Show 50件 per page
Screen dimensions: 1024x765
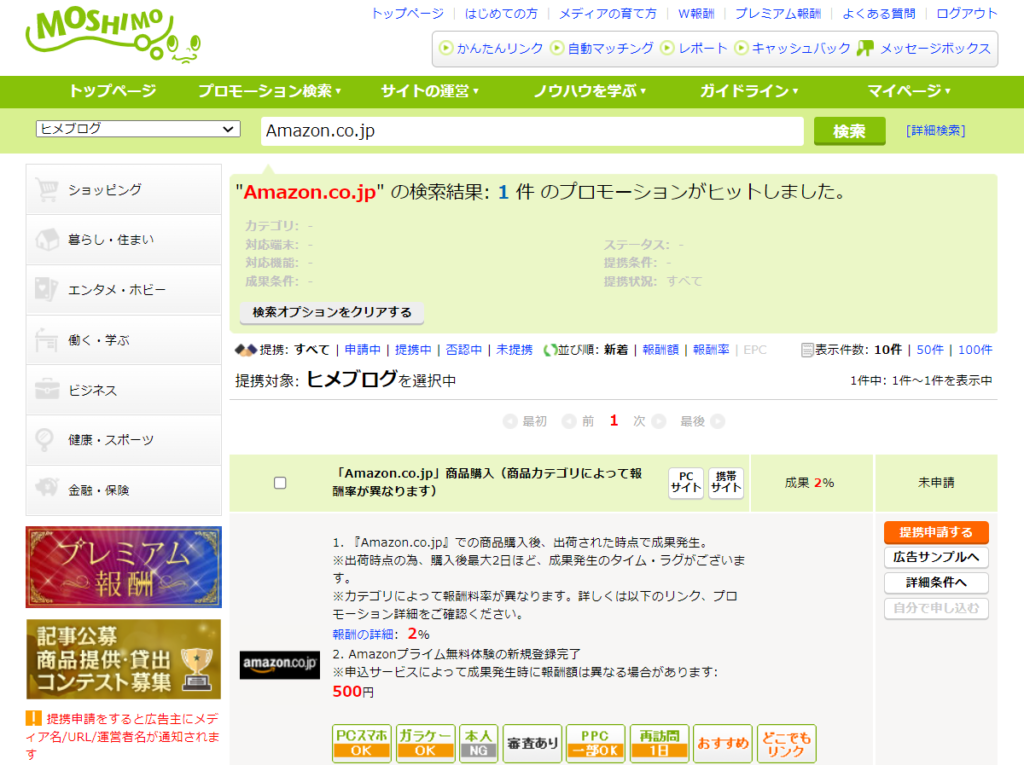tap(930, 350)
